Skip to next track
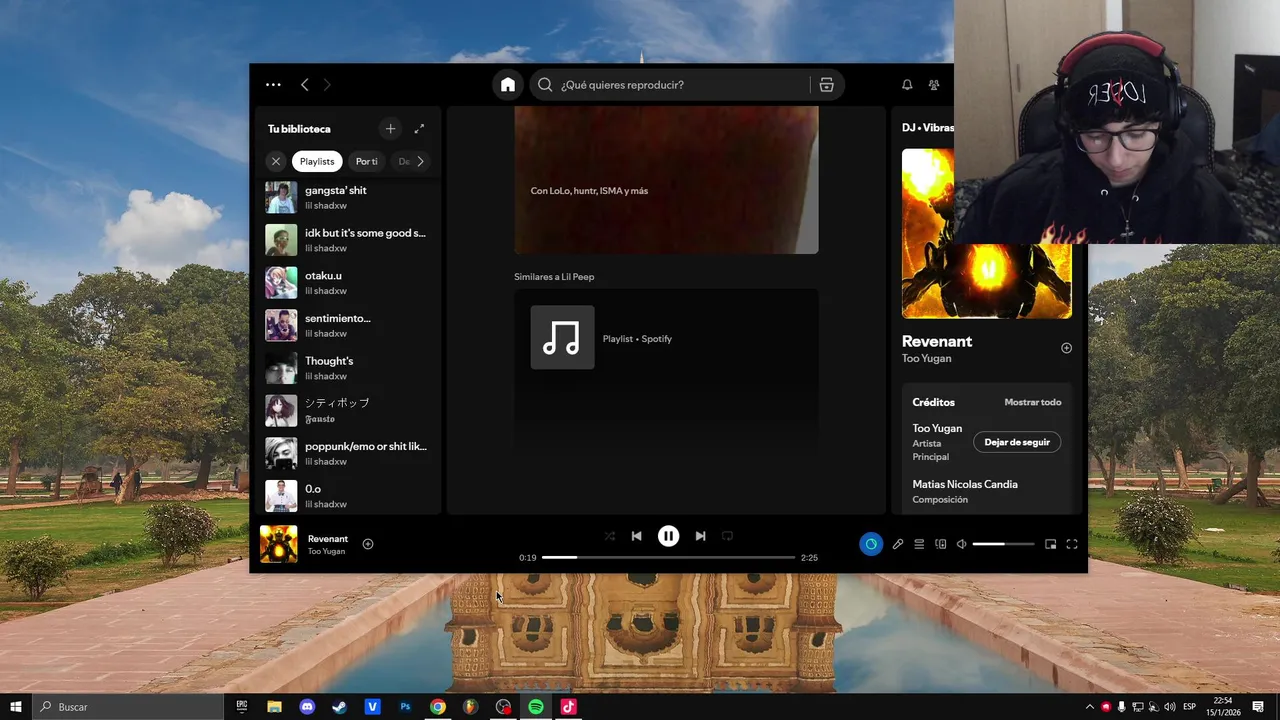1280x720 pixels. pyautogui.click(x=700, y=536)
